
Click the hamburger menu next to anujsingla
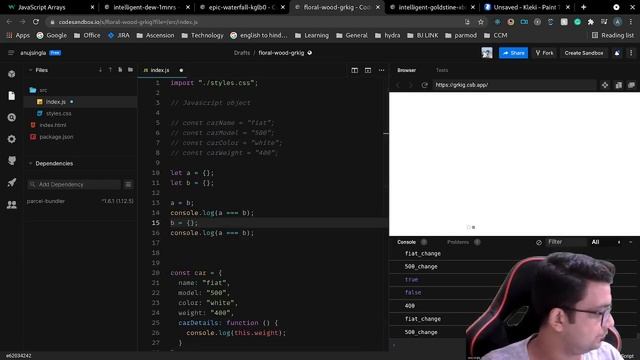click(11, 53)
